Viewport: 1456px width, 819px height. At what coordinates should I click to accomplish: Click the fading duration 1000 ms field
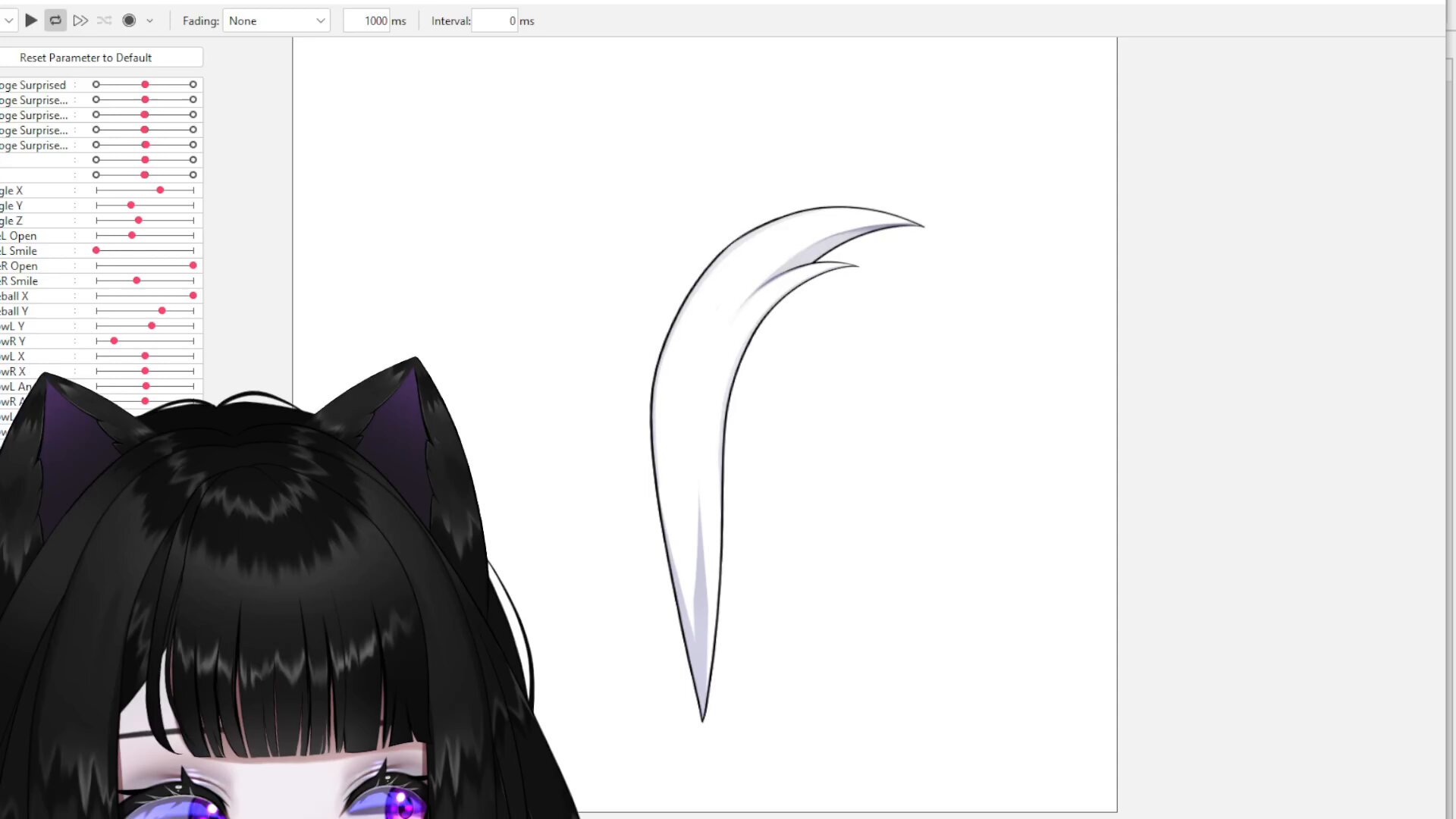coord(366,20)
